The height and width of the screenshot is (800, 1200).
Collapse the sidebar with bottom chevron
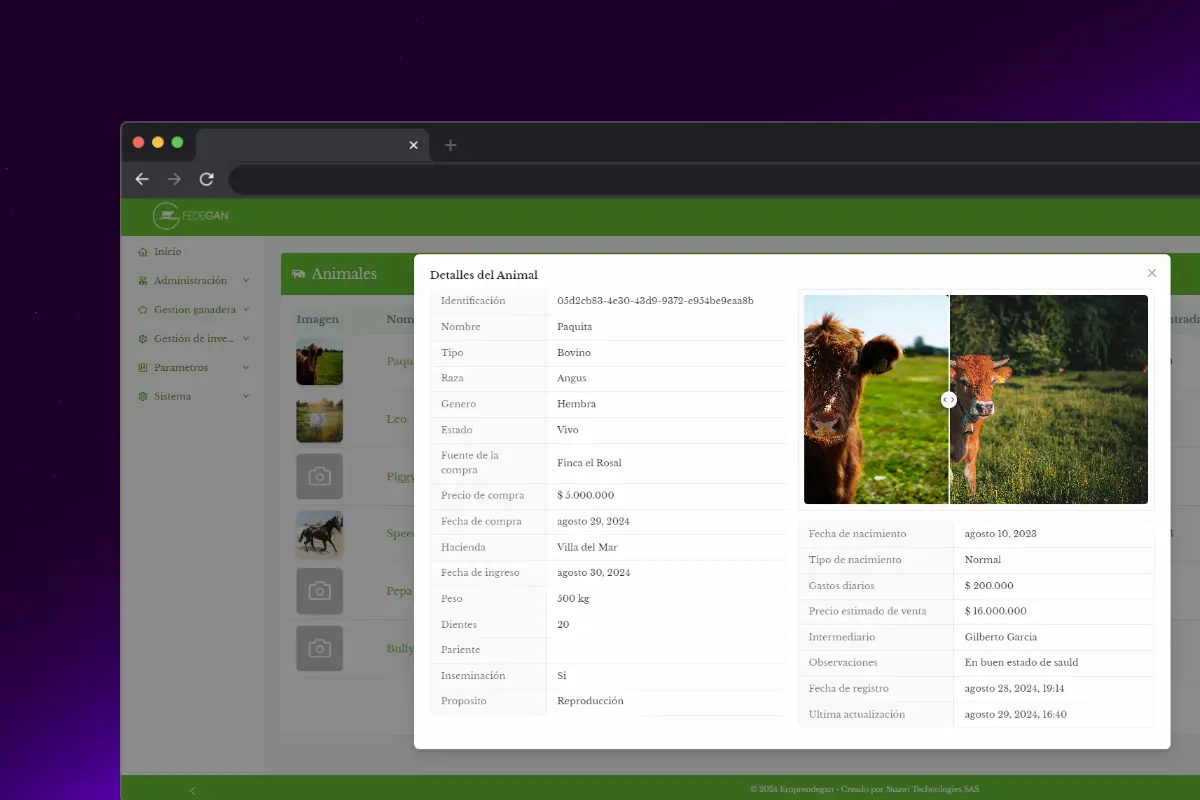[193, 790]
